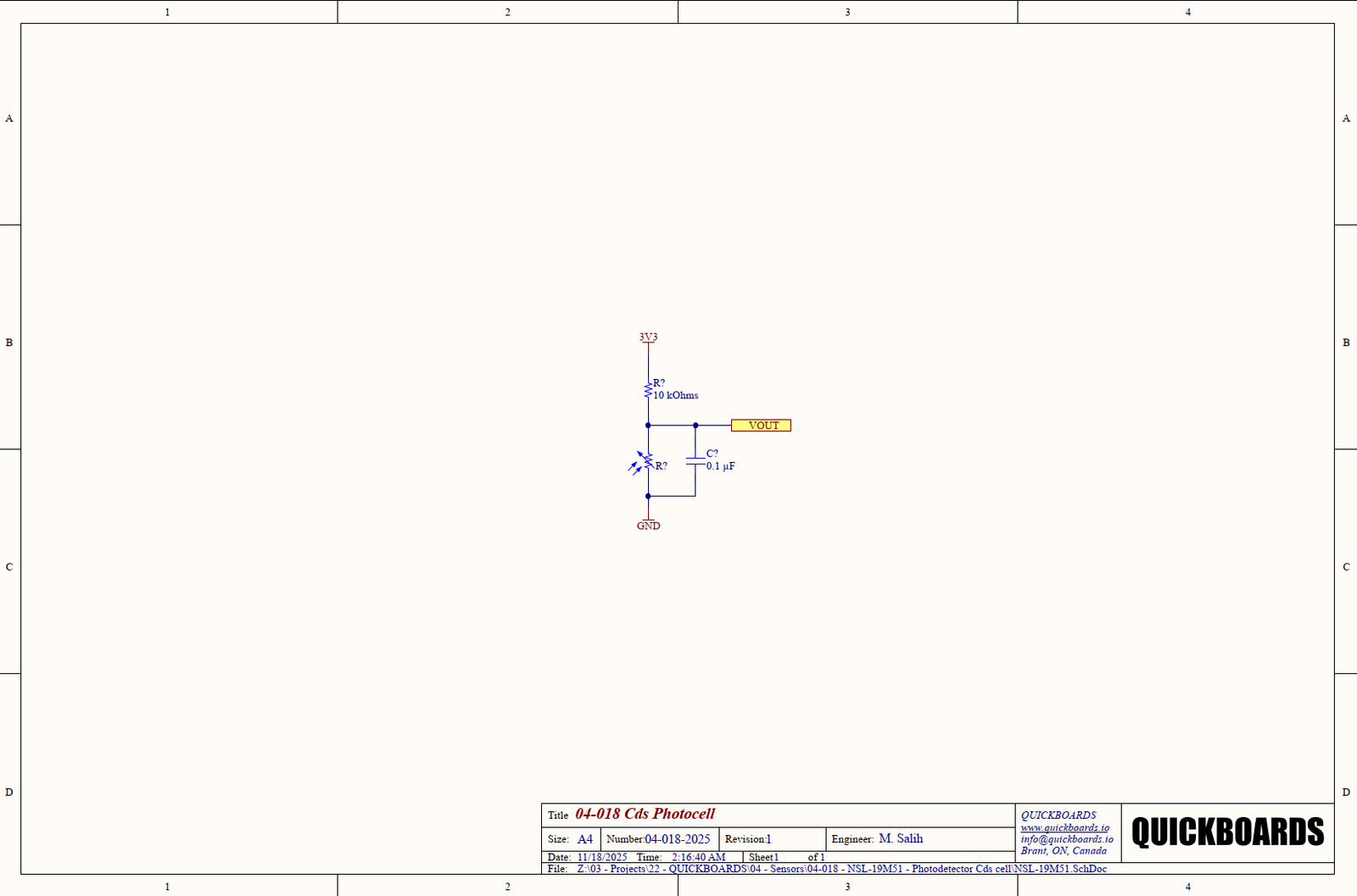Viewport: 1357px width, 896px height.
Task: Select the 0.1 µF capacitor symbol
Action: 695,460
